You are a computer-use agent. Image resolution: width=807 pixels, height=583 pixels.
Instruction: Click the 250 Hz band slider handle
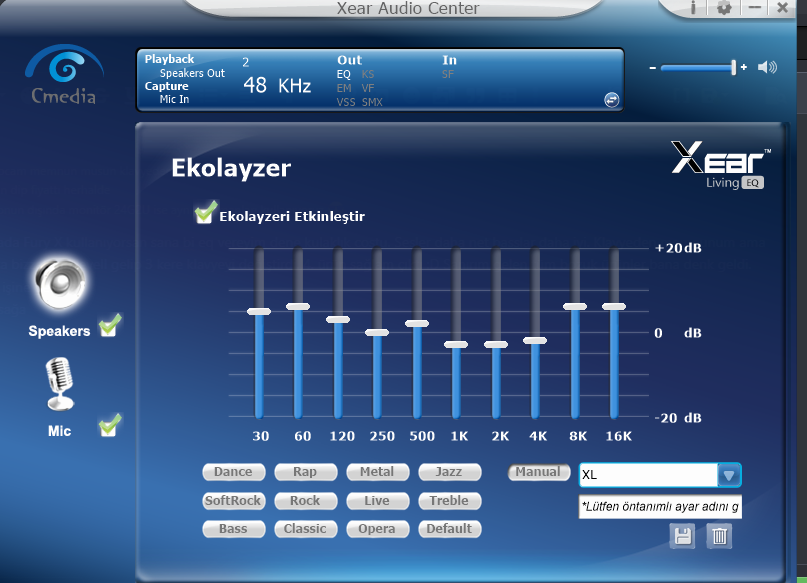[x=377, y=332]
